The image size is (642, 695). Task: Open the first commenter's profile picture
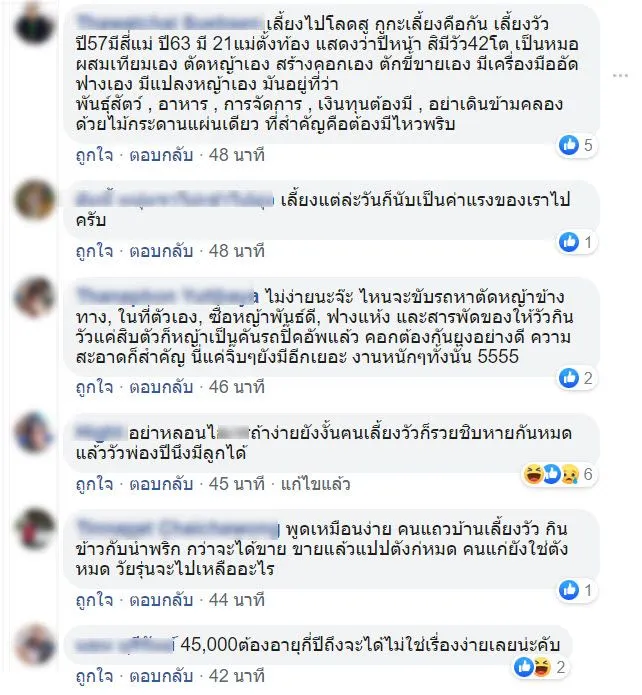point(34,25)
